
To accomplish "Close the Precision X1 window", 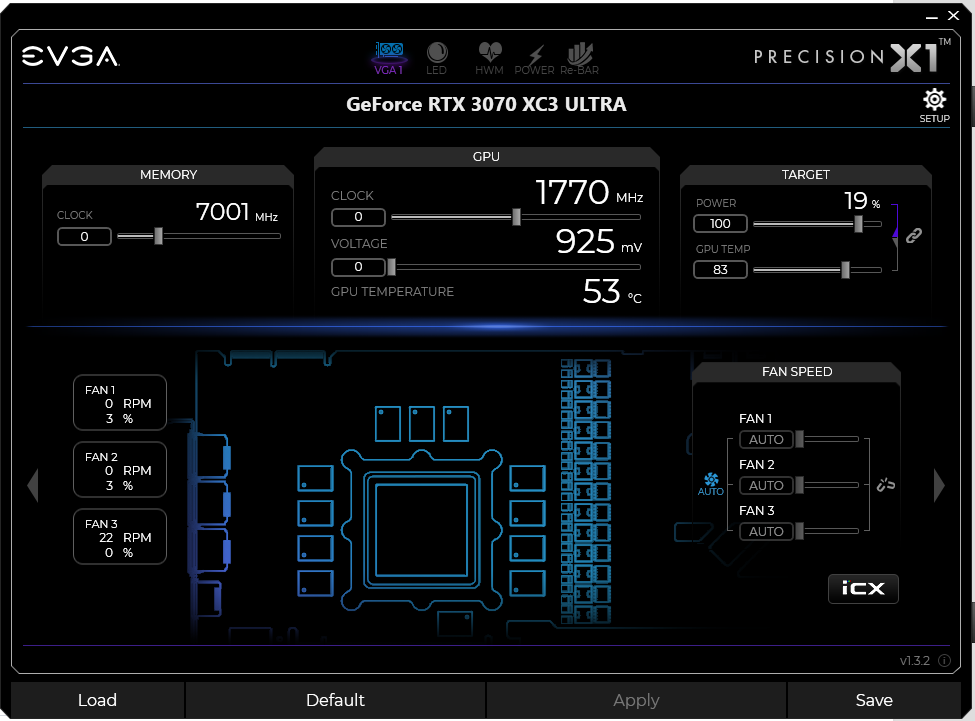I will tap(953, 16).
